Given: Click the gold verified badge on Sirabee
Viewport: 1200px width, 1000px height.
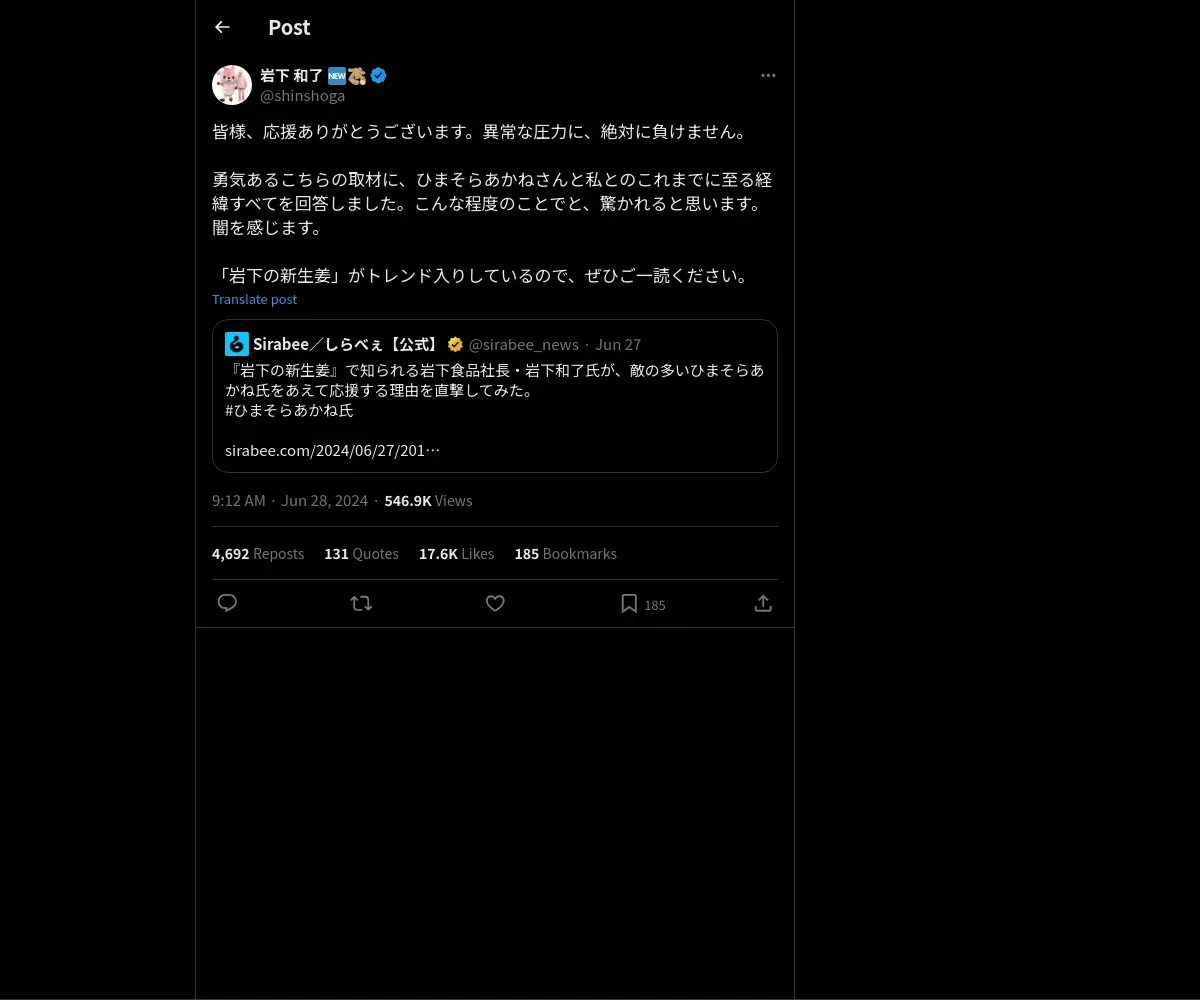Looking at the screenshot, I should tap(455, 344).
